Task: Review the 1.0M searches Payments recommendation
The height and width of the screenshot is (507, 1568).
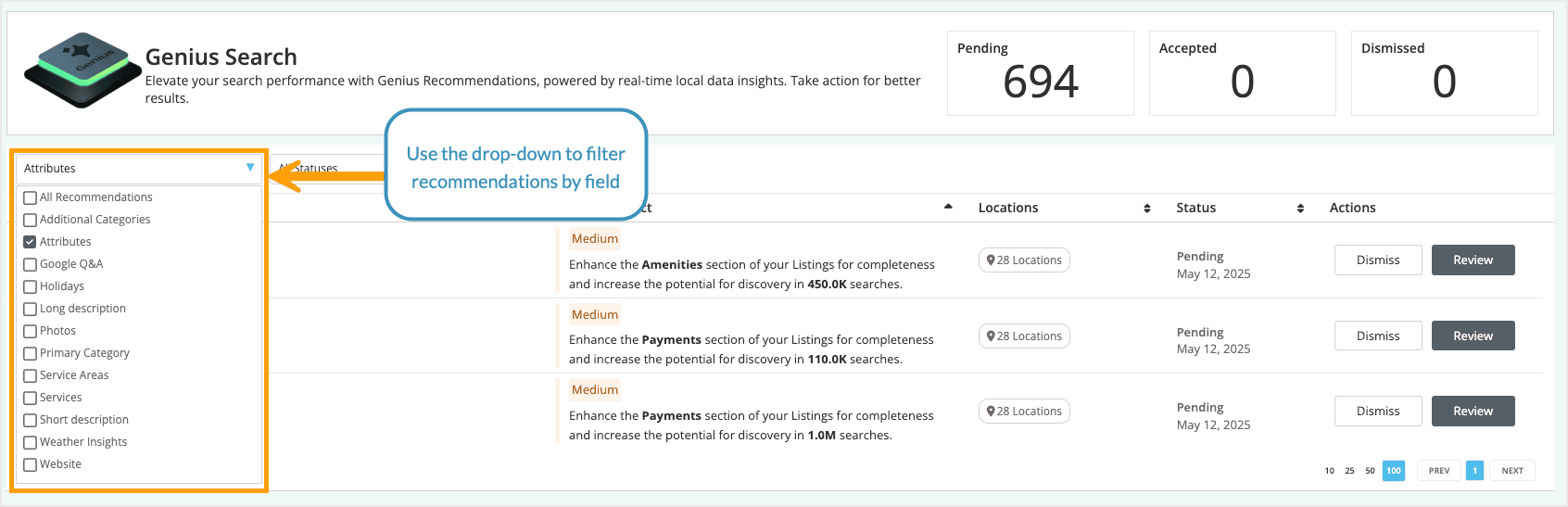Action: [x=1473, y=412]
